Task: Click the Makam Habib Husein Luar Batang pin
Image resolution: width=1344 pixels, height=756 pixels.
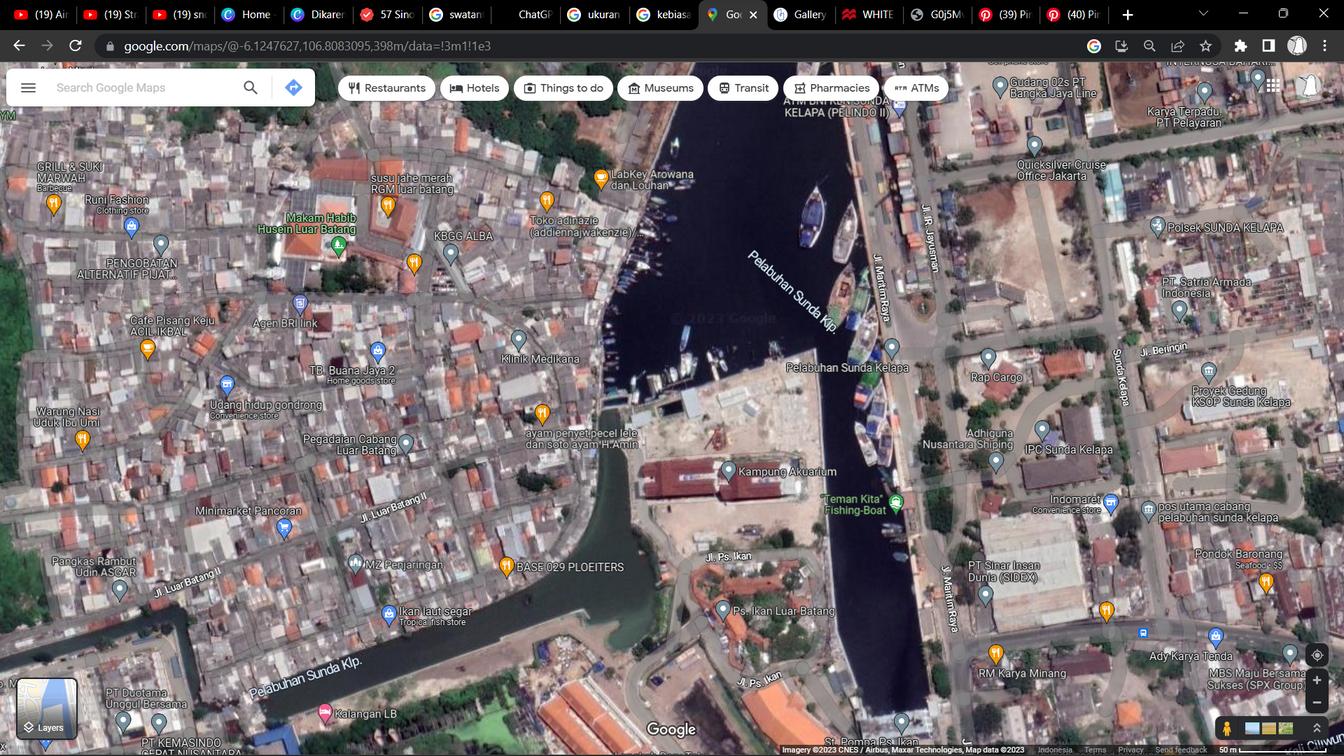Action: click(x=339, y=244)
